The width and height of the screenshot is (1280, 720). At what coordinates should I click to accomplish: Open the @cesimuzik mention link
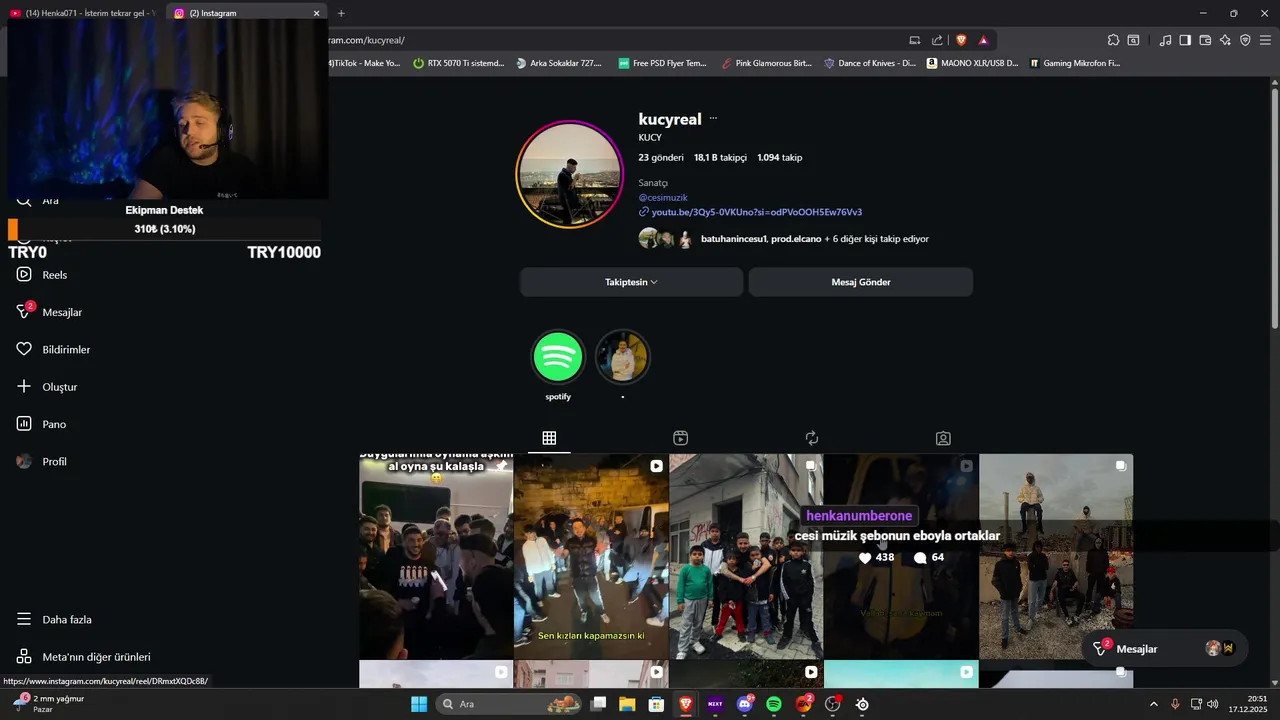pyautogui.click(x=663, y=198)
